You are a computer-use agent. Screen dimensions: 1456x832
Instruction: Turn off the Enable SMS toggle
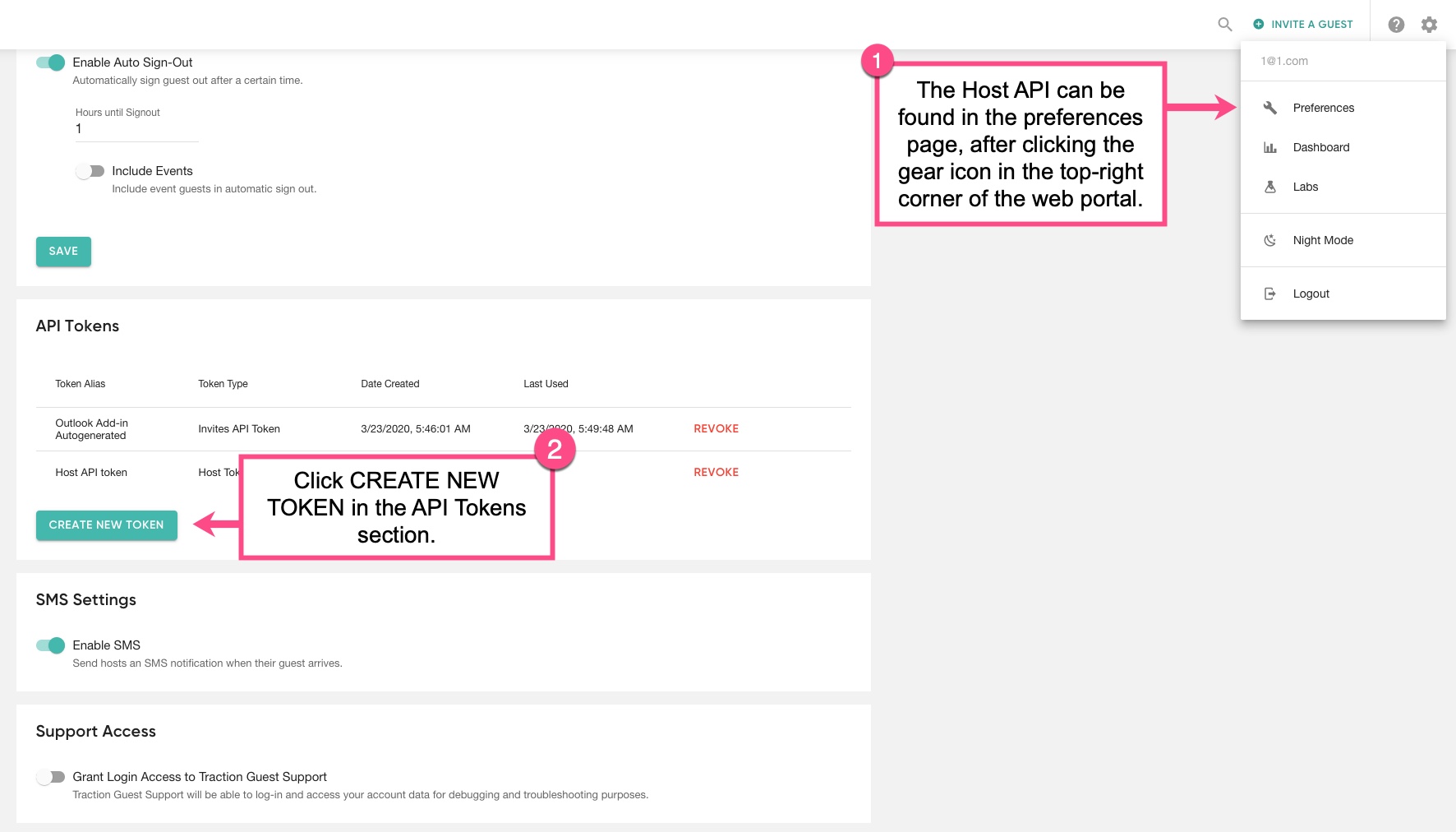(x=49, y=645)
